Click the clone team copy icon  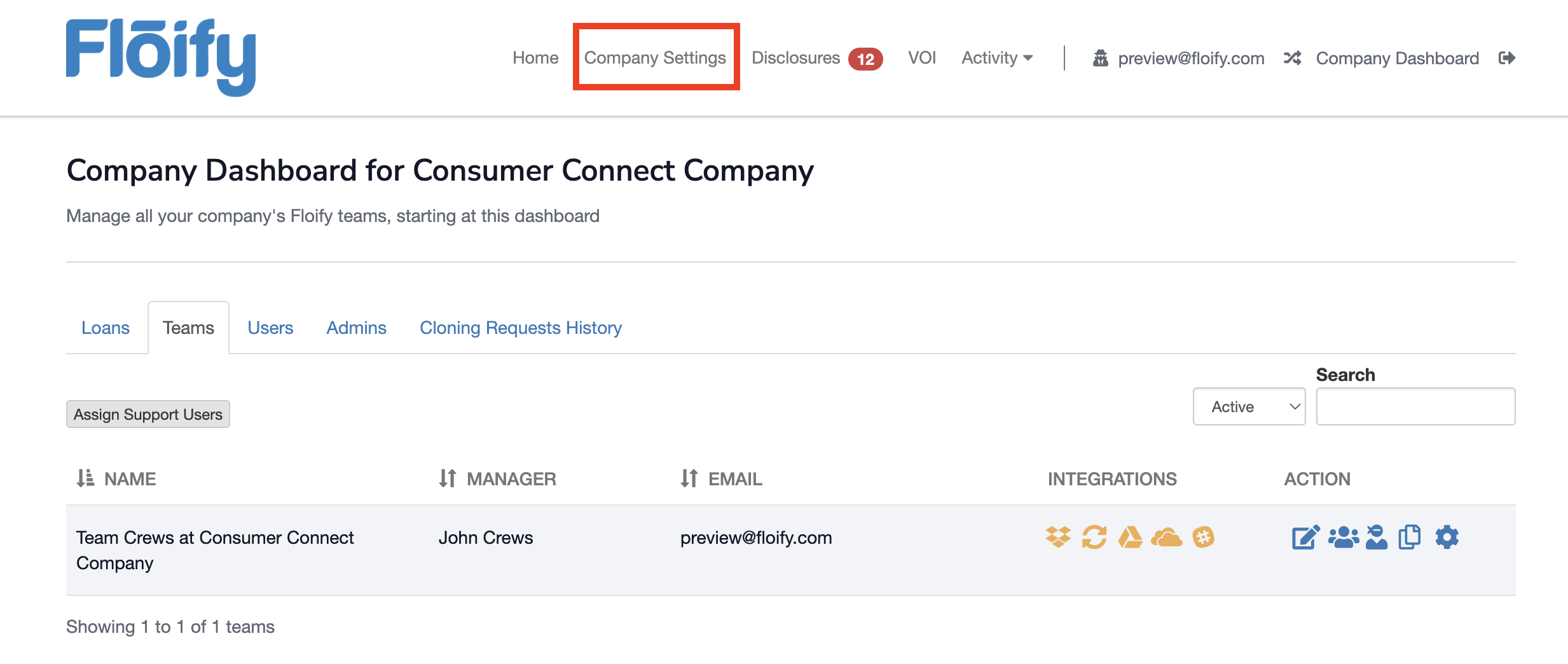1410,537
